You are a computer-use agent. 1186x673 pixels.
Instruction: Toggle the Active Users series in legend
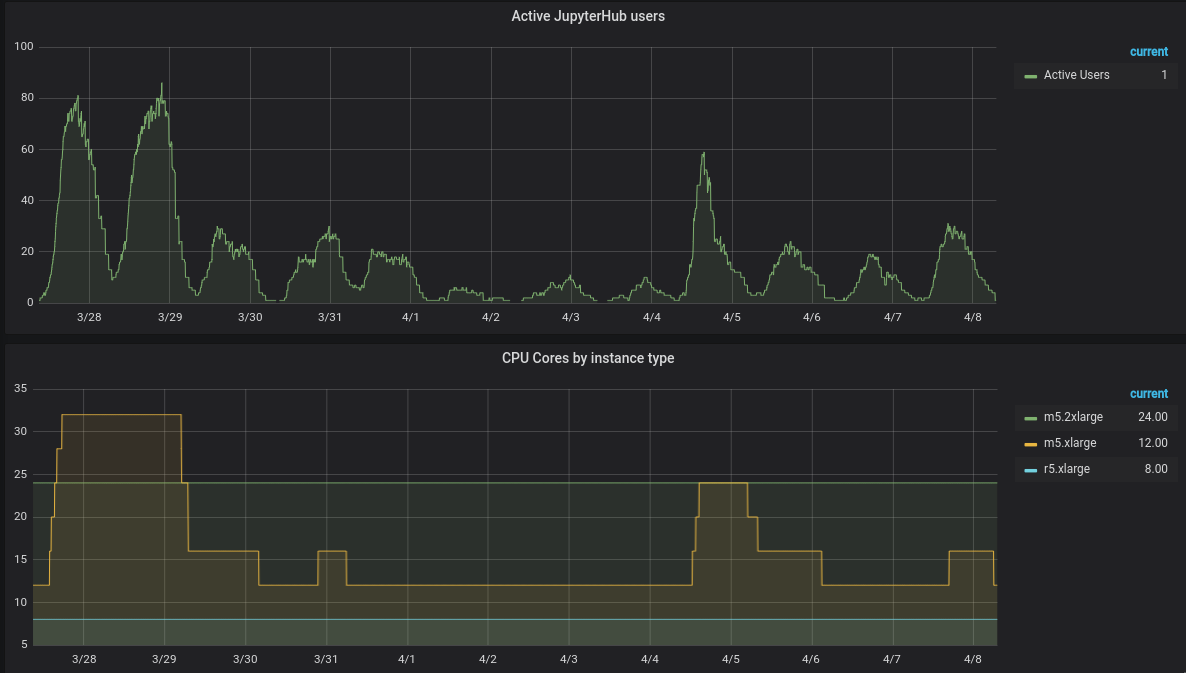[x=1076, y=75]
